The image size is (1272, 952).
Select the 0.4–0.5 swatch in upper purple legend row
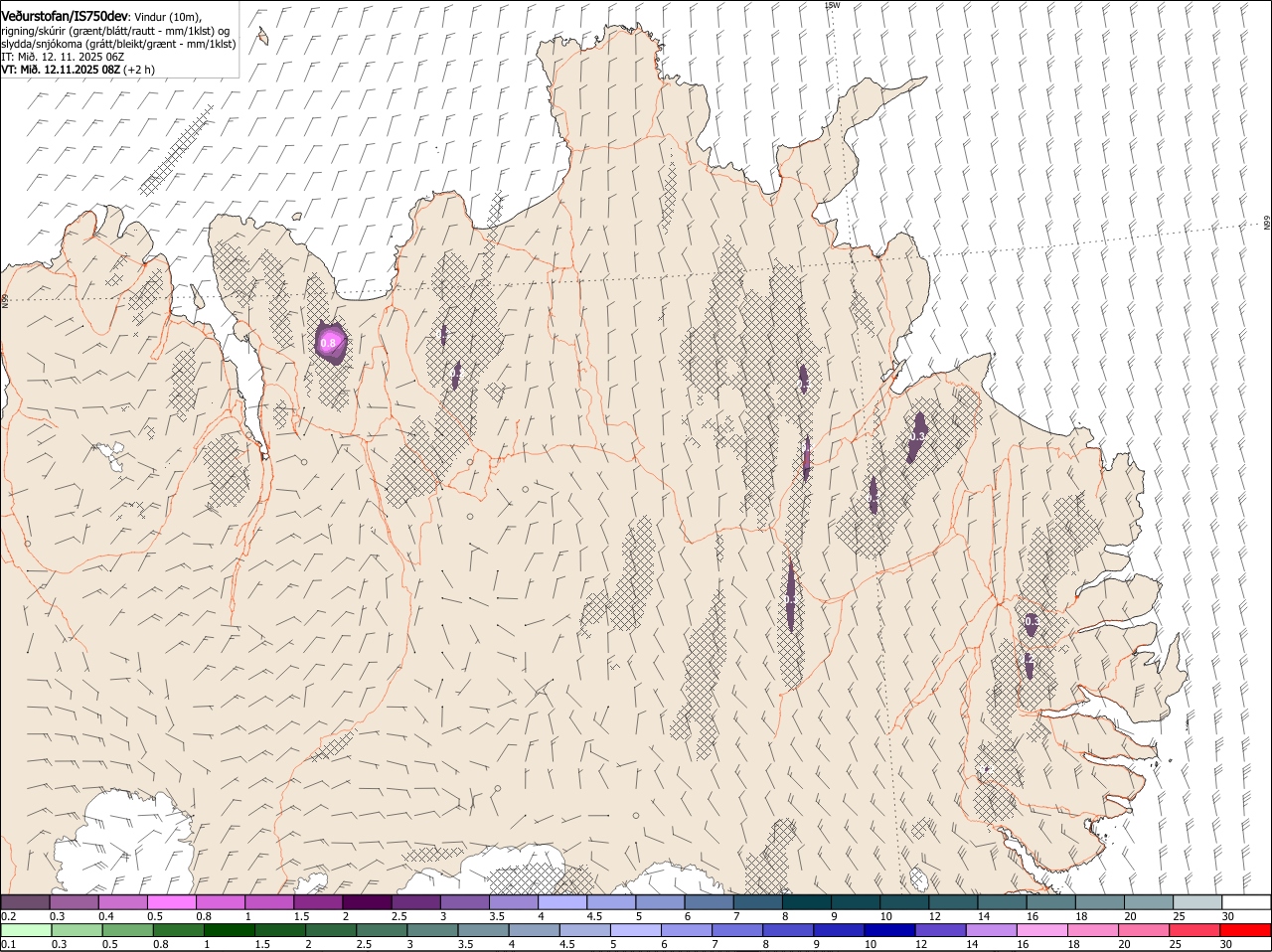coord(122,901)
